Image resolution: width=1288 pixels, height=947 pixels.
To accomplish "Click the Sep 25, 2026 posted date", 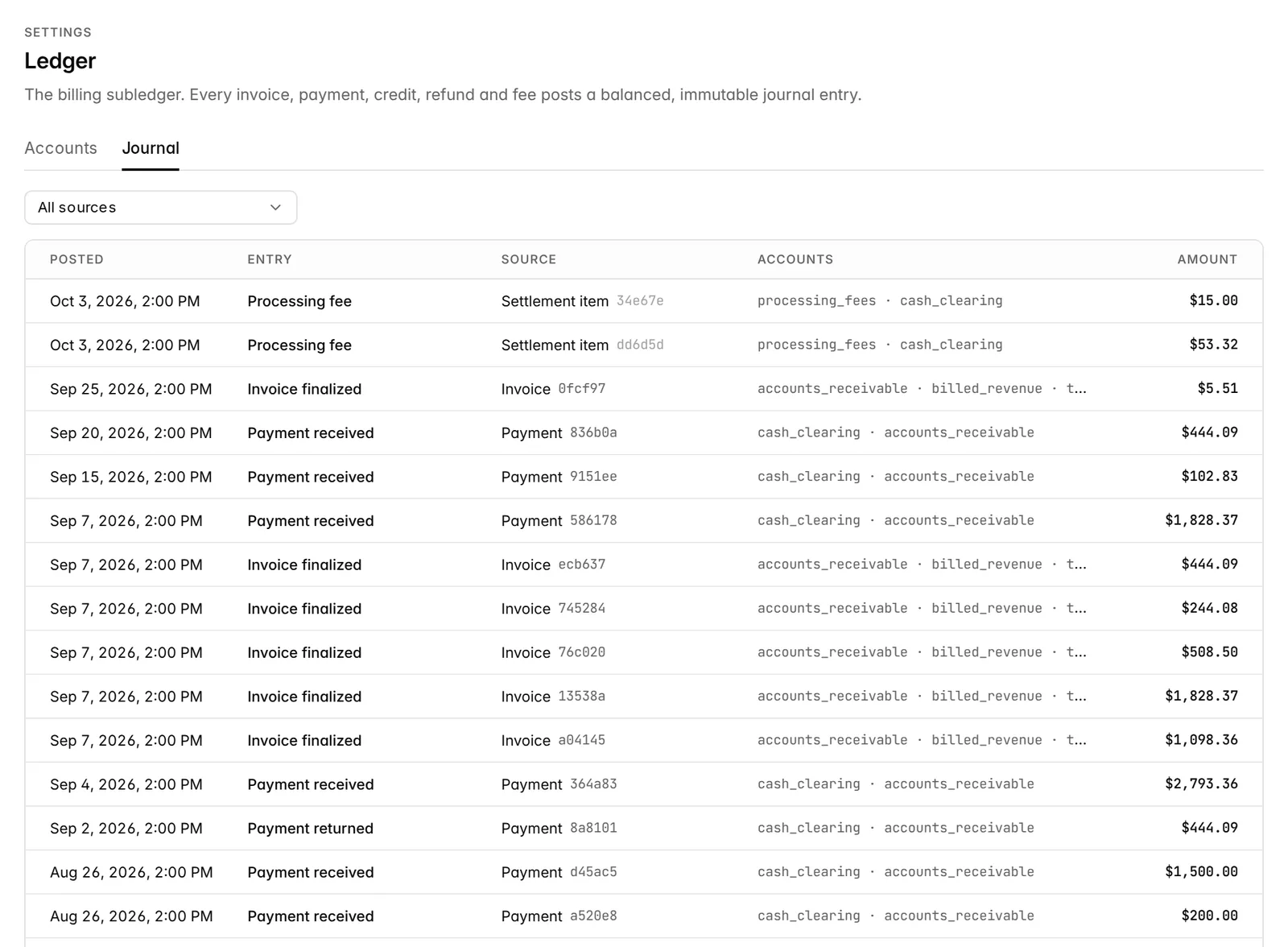I will 131,389.
